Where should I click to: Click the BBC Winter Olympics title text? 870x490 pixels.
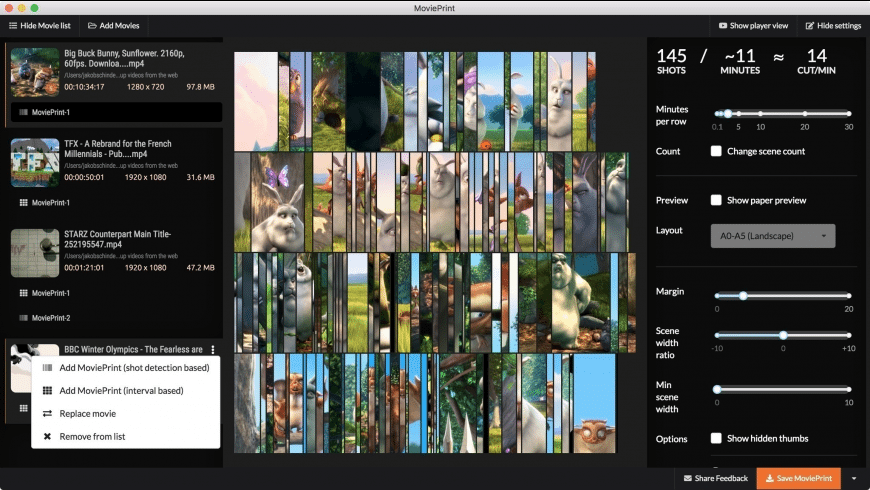pyautogui.click(x=133, y=350)
